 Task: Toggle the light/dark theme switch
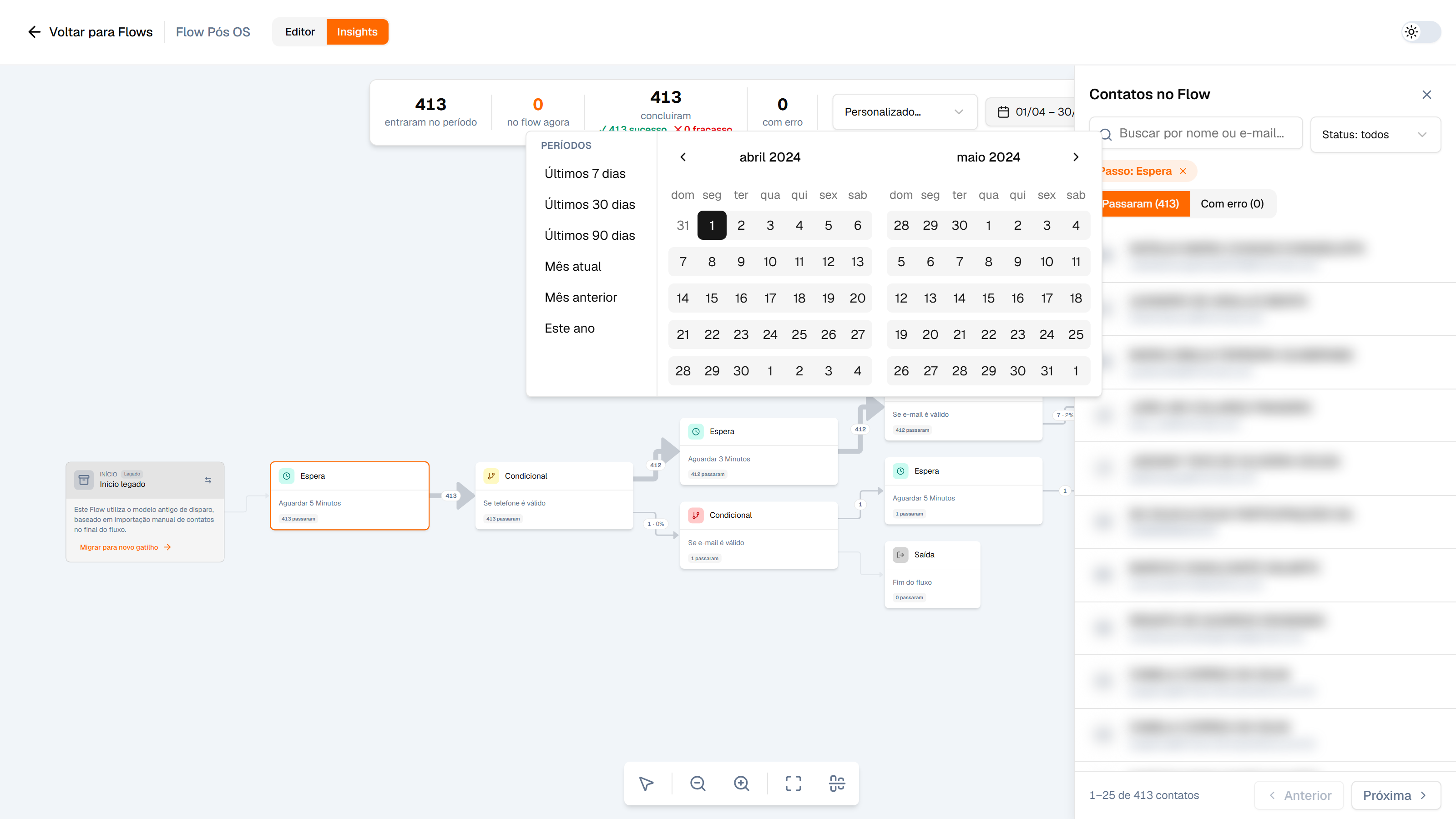[x=1421, y=32]
